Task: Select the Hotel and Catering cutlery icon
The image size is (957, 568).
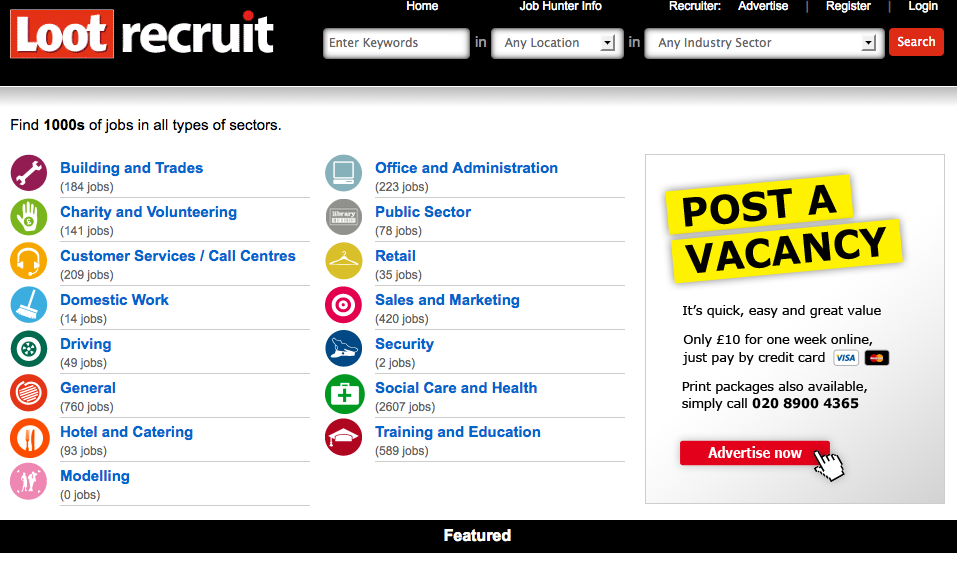Action: (x=29, y=437)
